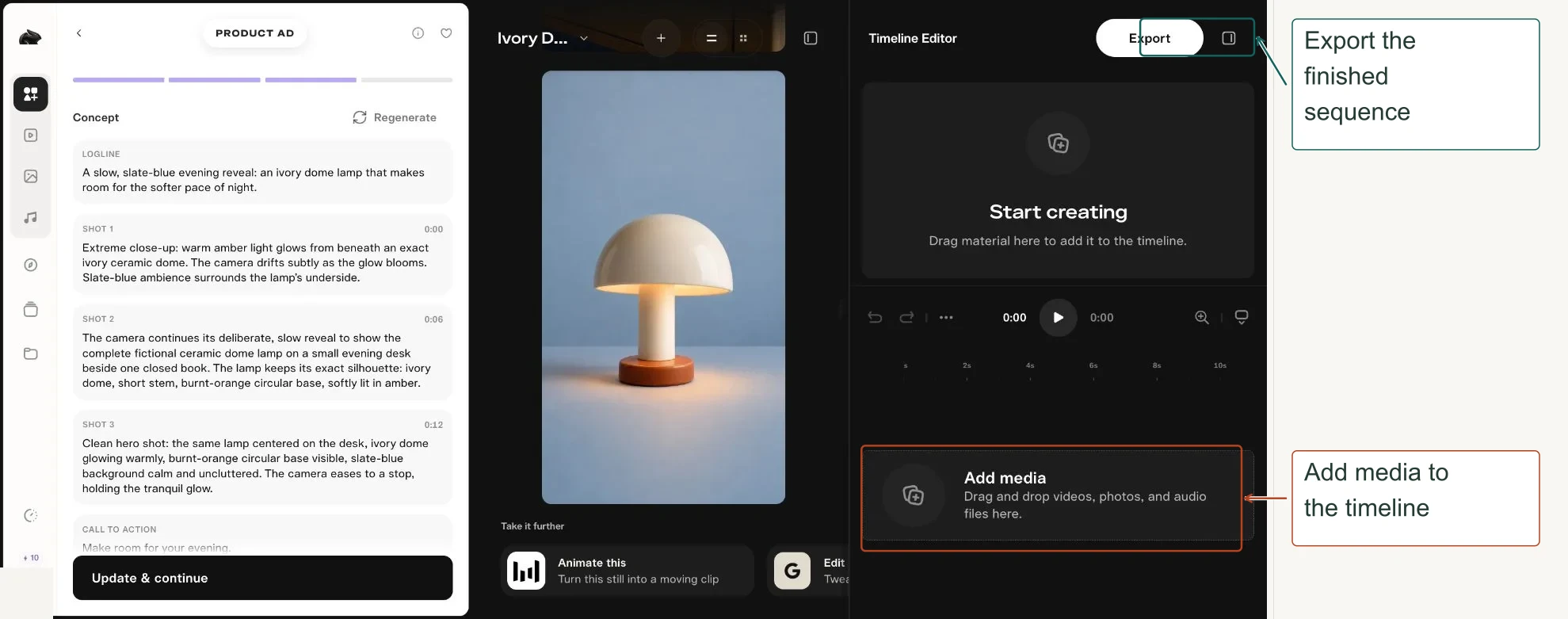
Task: Open the create/apps sidebar icon
Action: tap(31, 94)
